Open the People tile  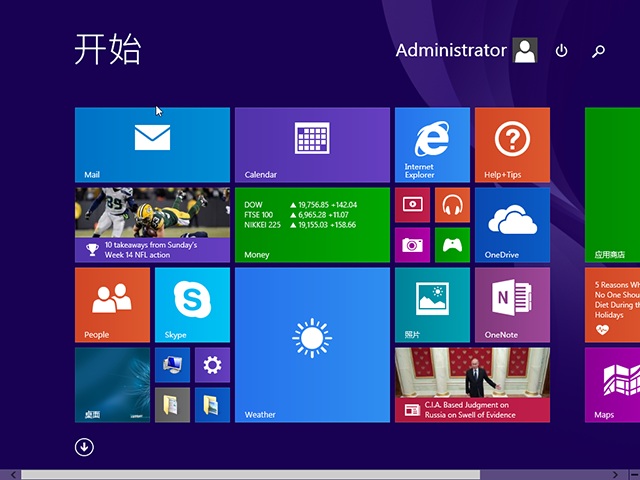coord(112,304)
